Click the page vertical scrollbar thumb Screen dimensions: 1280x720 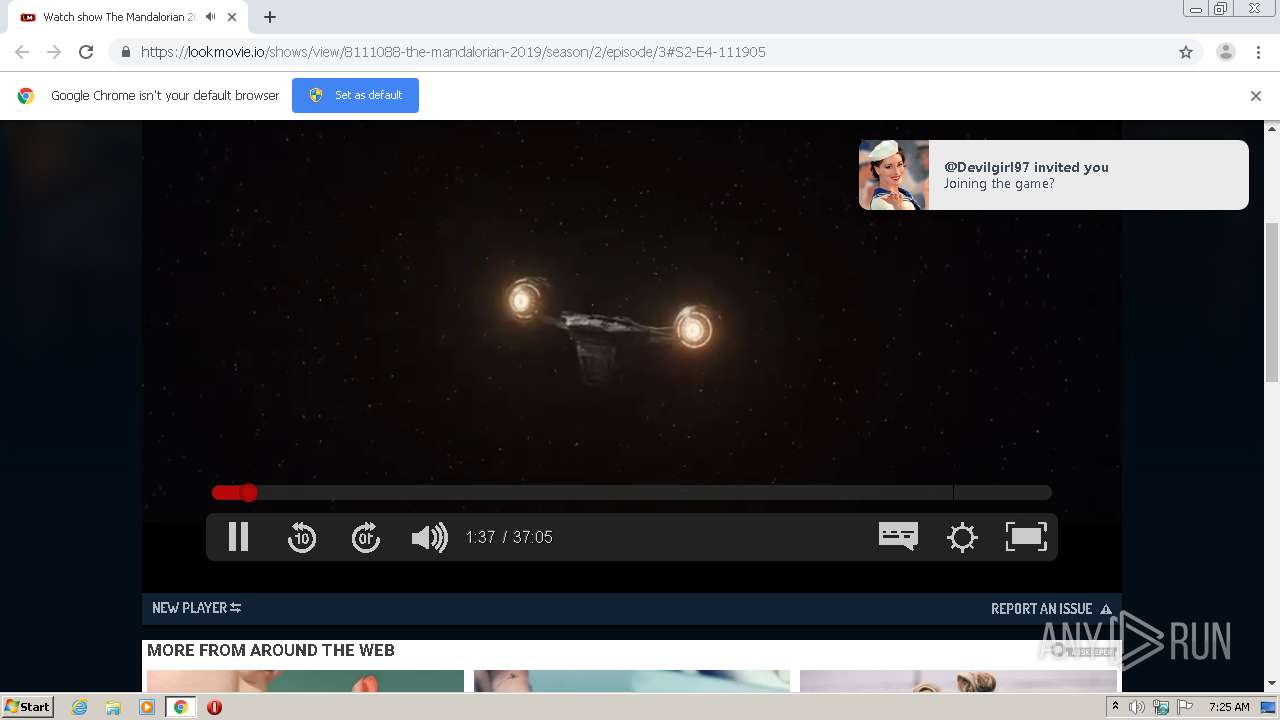click(1272, 301)
